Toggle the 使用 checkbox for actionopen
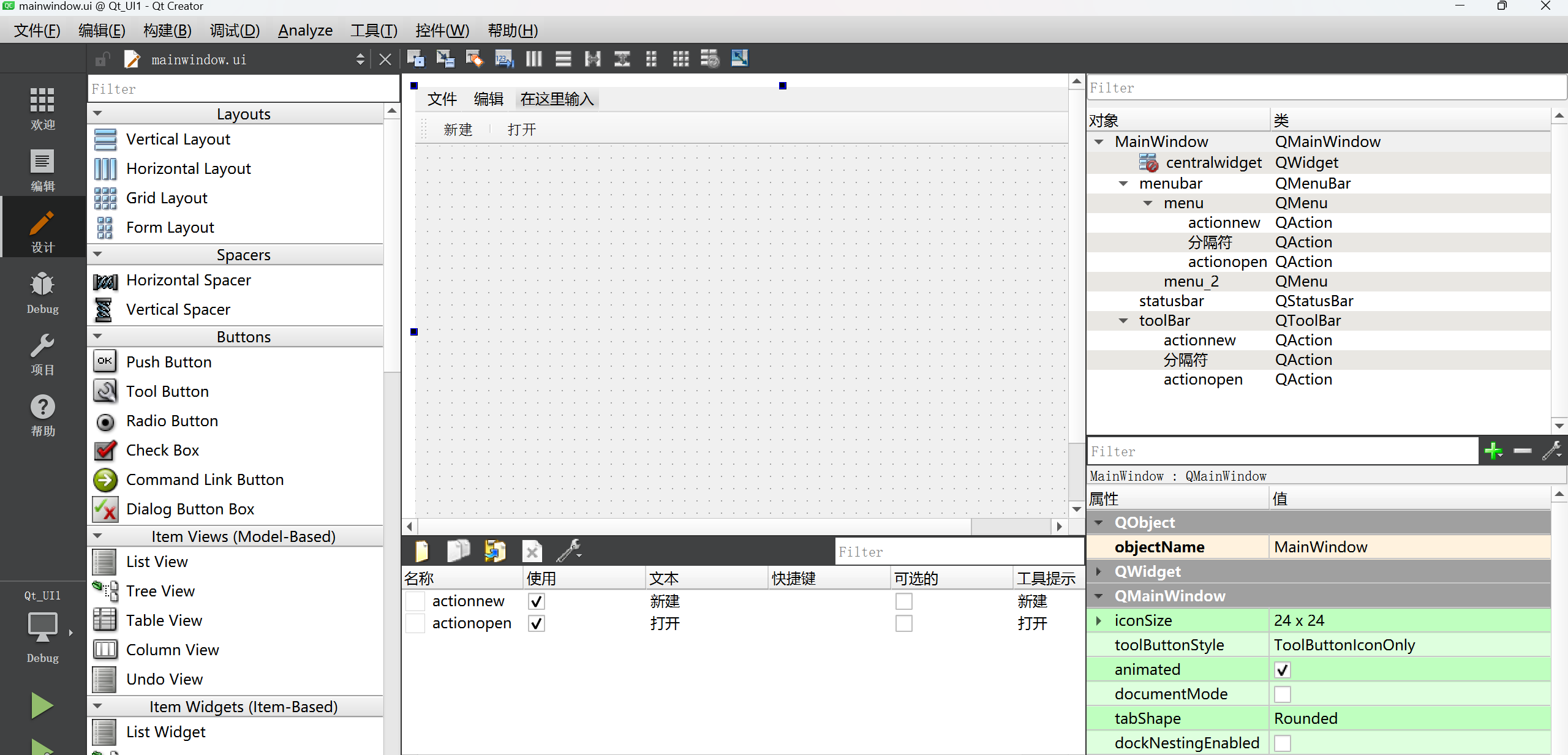The width and height of the screenshot is (1568, 755). [x=536, y=623]
